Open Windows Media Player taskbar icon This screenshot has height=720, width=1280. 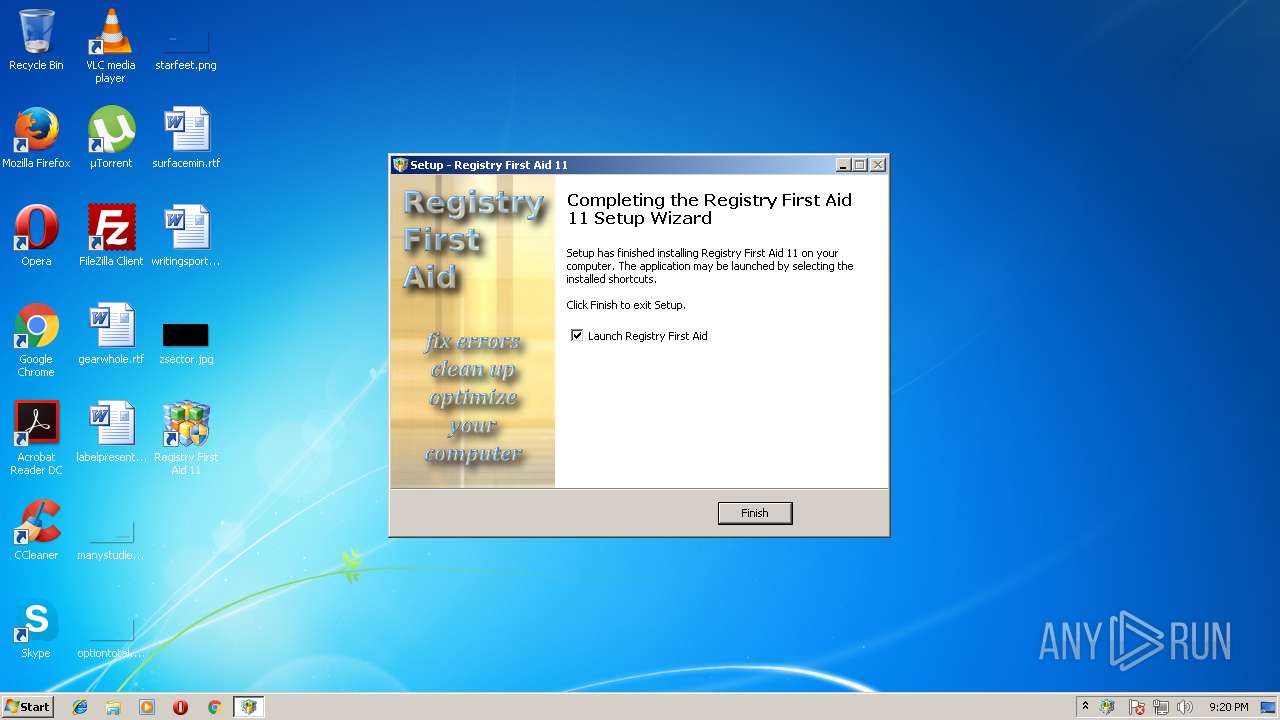pyautogui.click(x=147, y=707)
